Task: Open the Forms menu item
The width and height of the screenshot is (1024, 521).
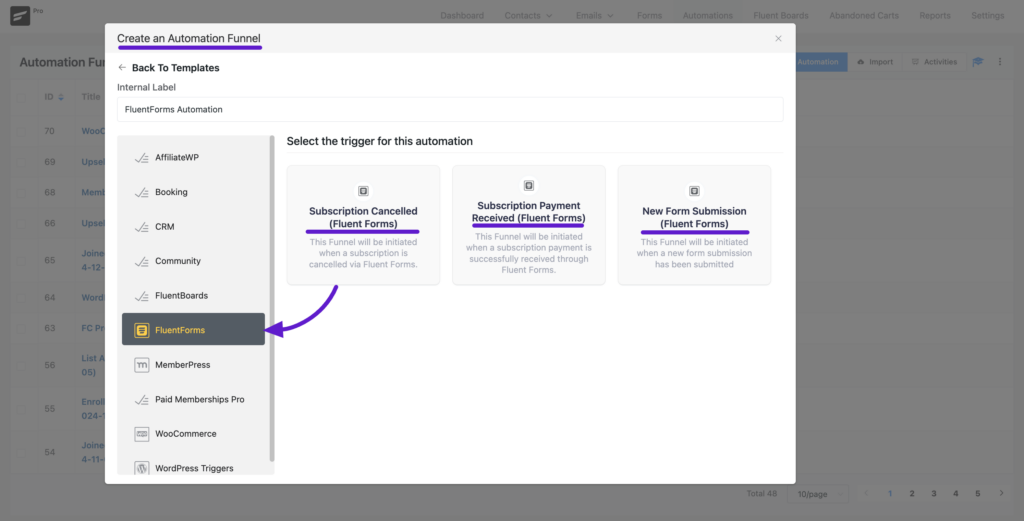Action: [x=649, y=16]
